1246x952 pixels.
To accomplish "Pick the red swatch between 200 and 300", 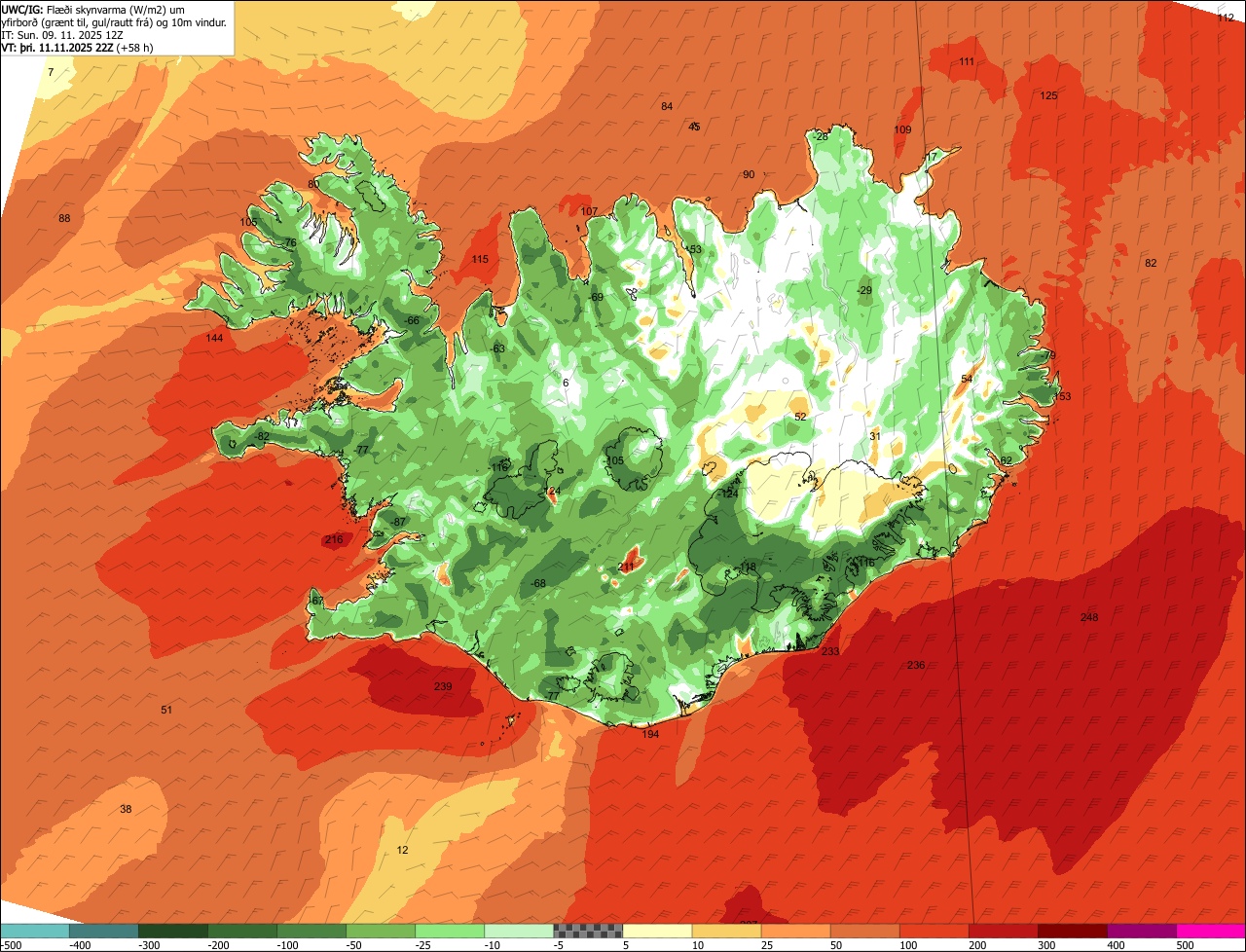I will pos(1004,931).
